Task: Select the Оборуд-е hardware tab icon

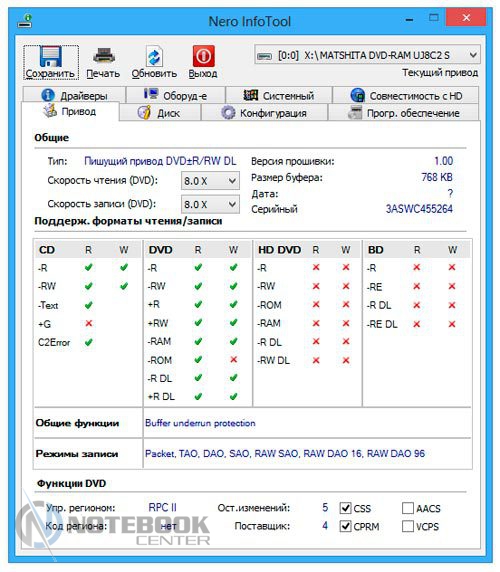Action: (x=151, y=94)
